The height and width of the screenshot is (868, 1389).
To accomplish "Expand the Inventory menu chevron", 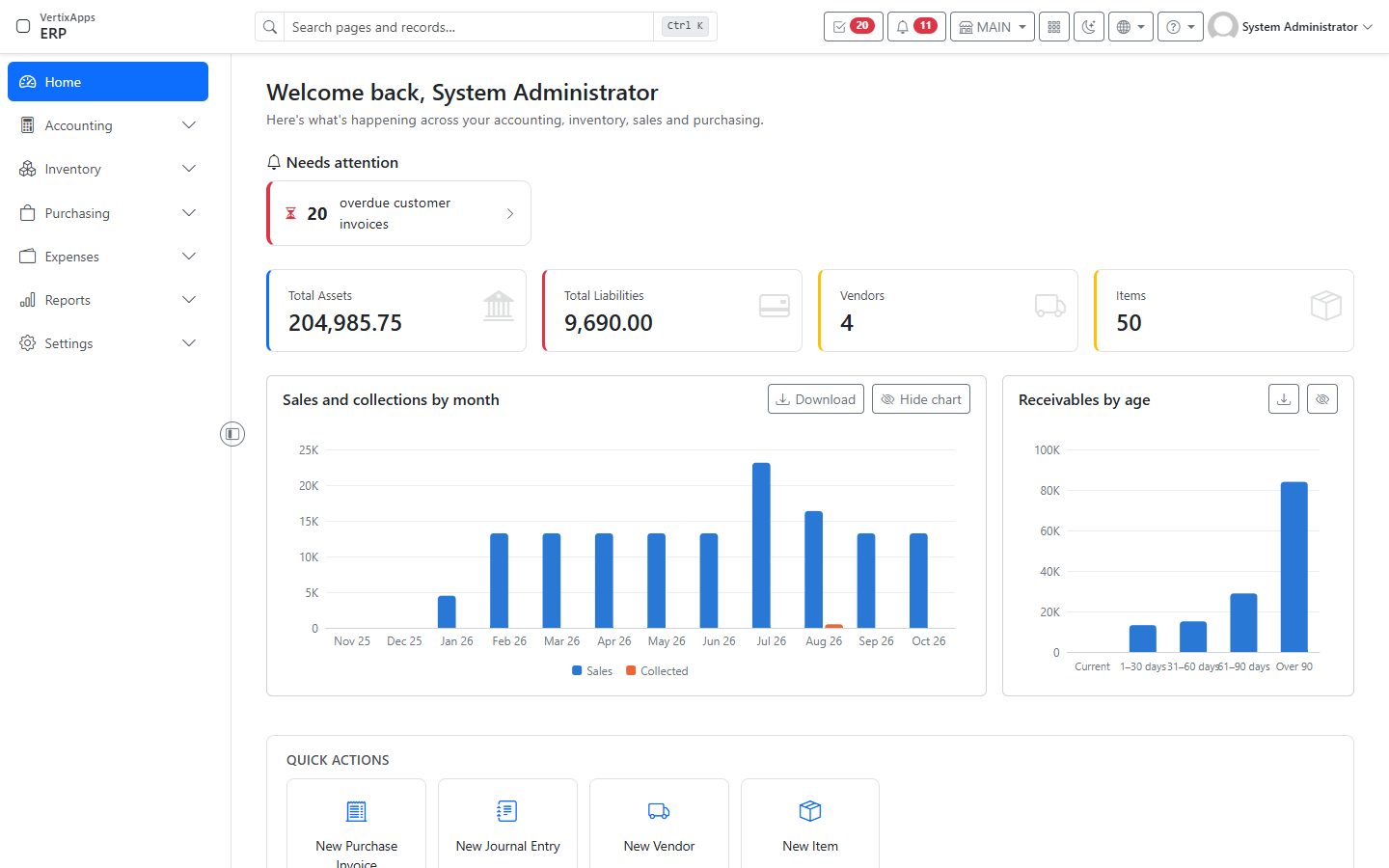I will tap(189, 169).
